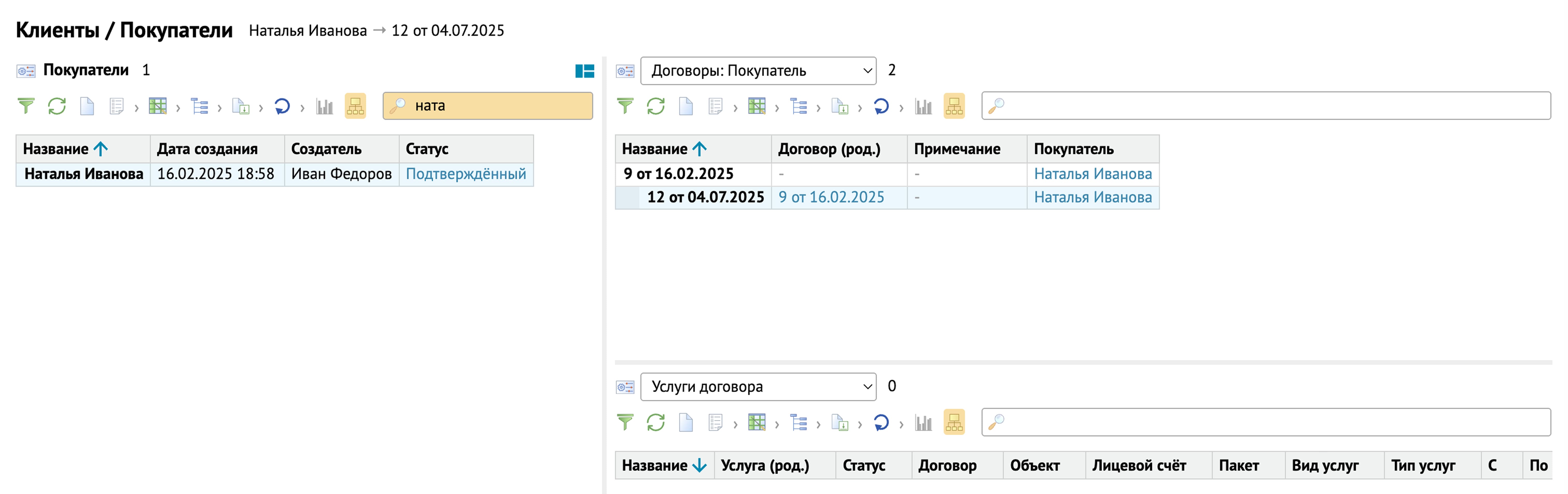1568x494 pixels.
Task: Select the contract row '12 от 04.07.2025'
Action: (x=887, y=197)
